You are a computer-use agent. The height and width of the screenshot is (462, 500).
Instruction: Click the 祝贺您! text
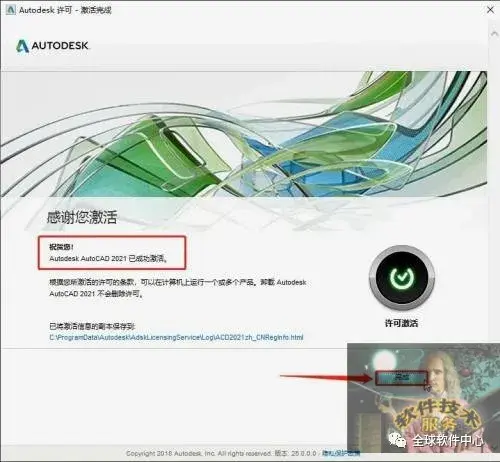(61, 247)
